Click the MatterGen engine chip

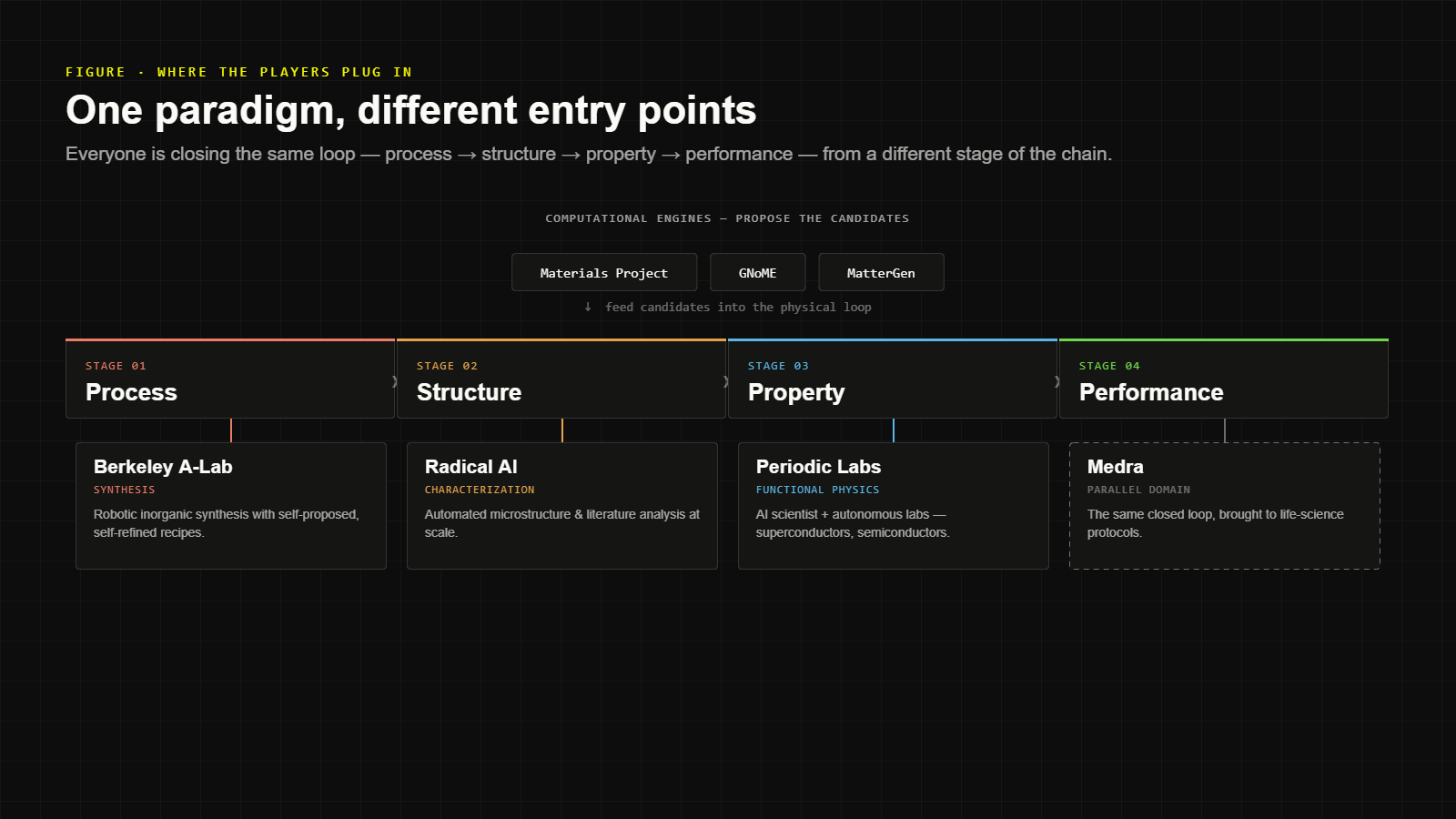(881, 272)
